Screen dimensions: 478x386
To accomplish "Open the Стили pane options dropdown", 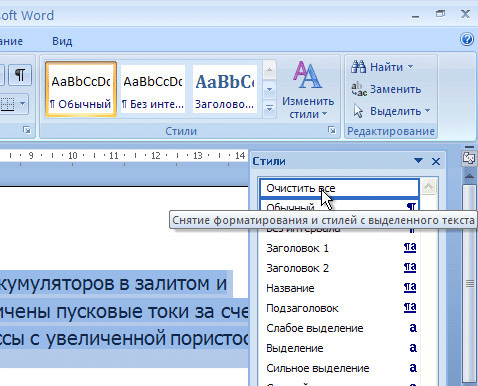I will (x=418, y=161).
